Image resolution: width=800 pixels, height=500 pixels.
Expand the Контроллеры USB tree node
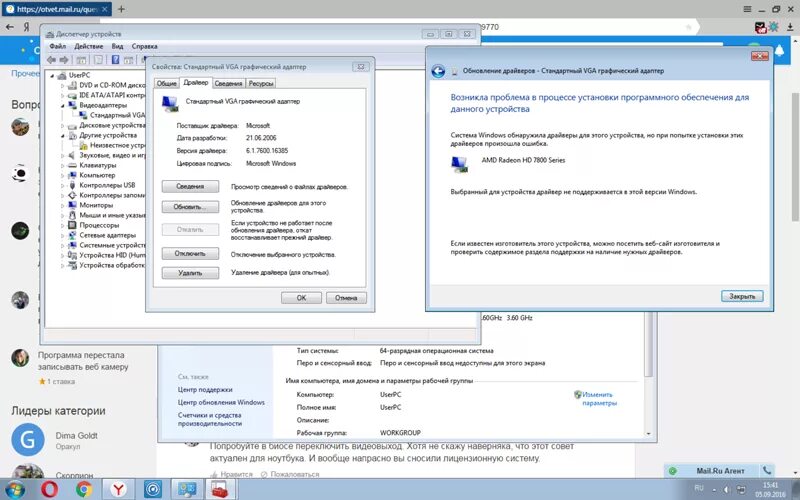[x=63, y=185]
